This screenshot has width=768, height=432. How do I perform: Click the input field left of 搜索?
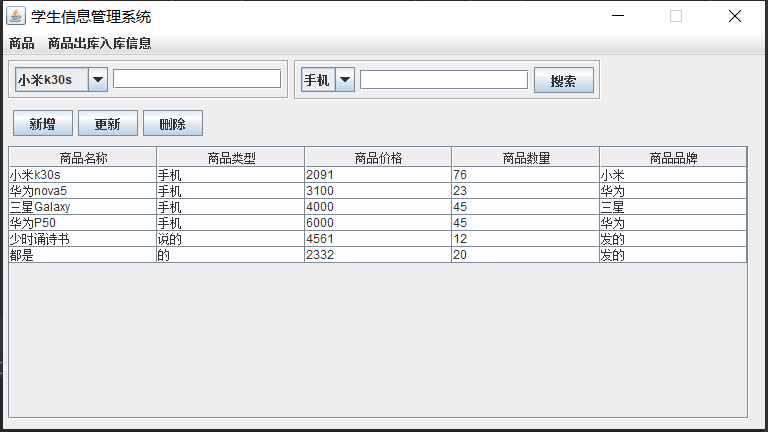click(444, 79)
